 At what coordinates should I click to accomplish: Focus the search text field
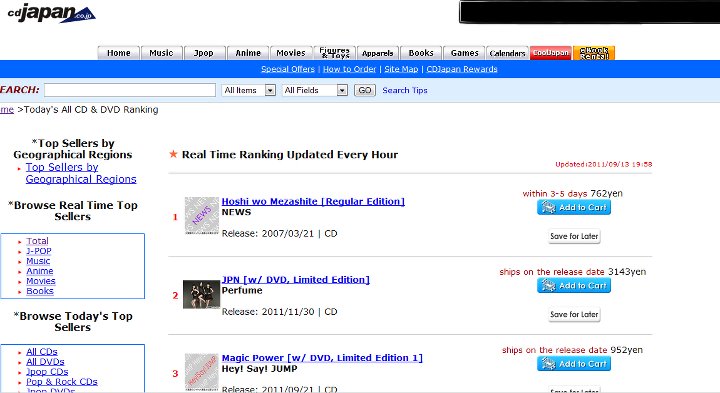click(130, 90)
